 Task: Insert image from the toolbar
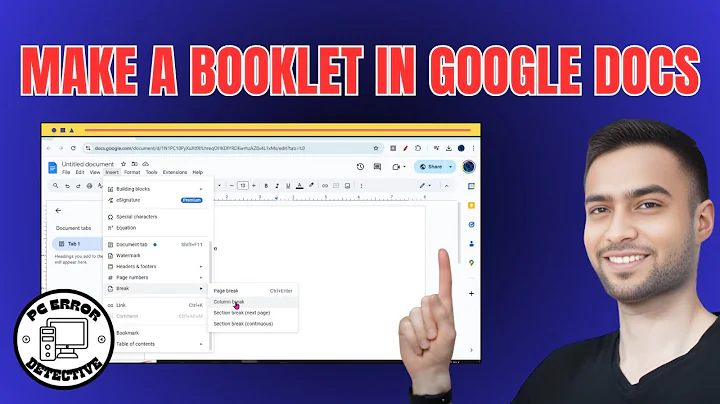pyautogui.click(x=348, y=185)
